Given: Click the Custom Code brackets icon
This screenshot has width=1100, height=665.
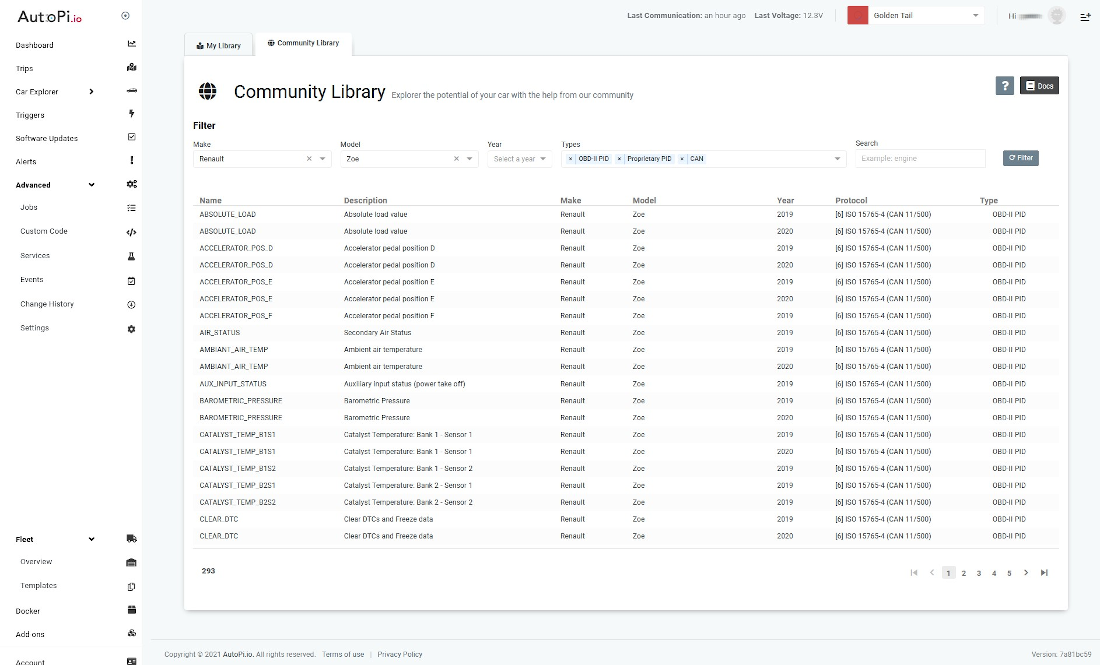Looking at the screenshot, I should [x=131, y=231].
